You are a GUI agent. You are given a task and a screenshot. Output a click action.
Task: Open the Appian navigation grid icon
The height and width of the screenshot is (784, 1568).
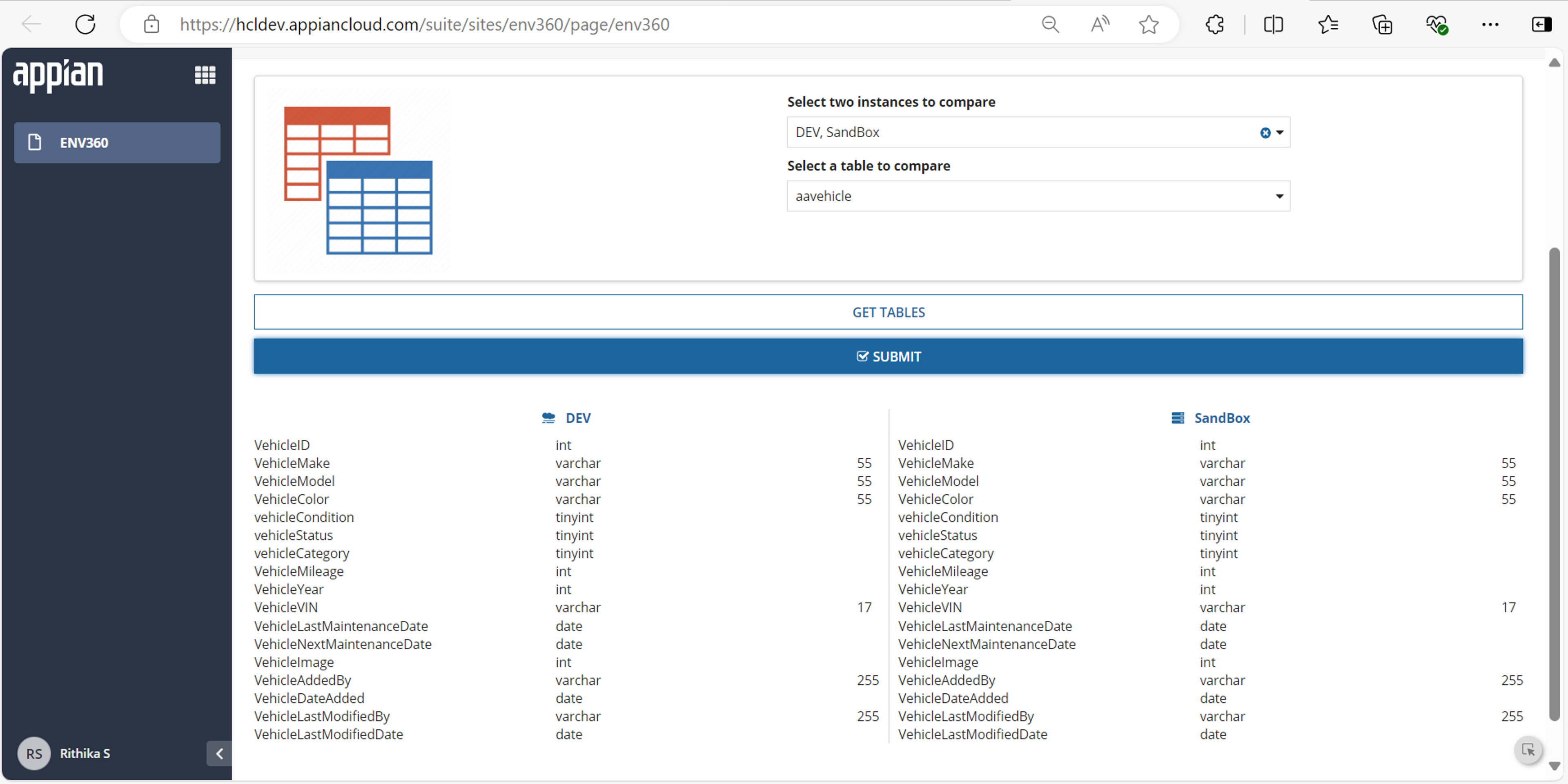205,75
